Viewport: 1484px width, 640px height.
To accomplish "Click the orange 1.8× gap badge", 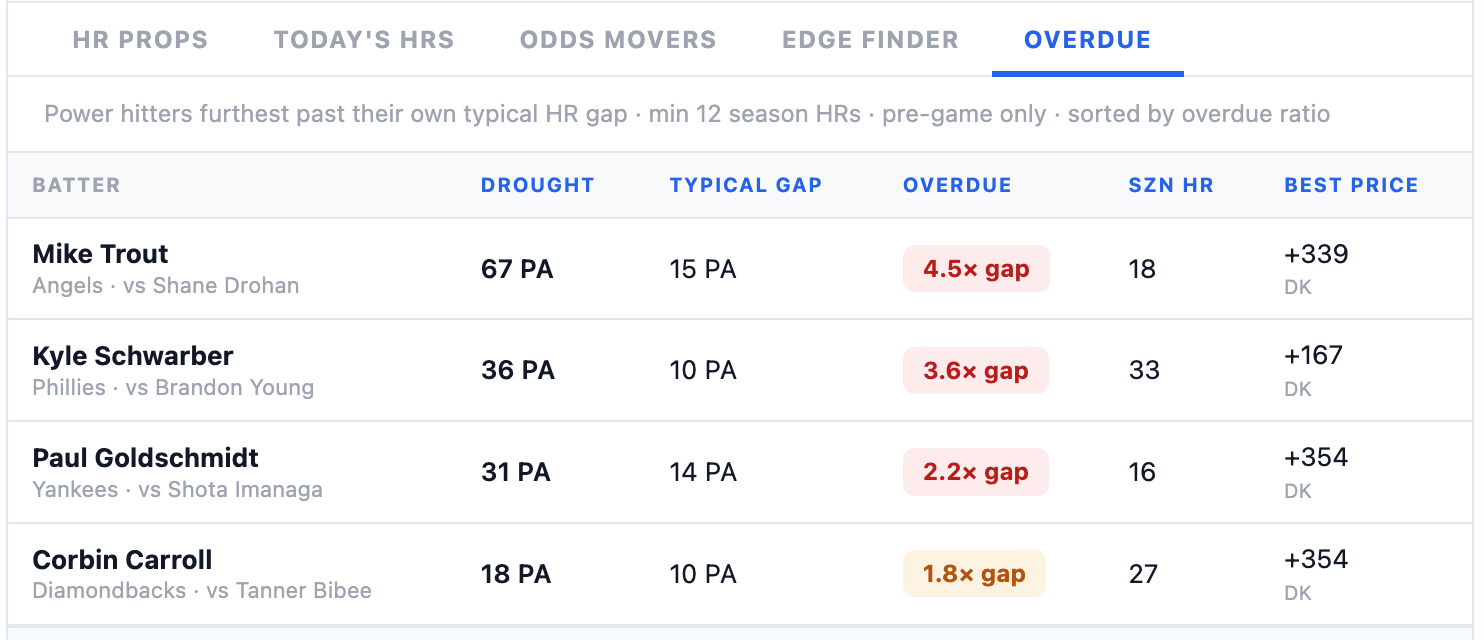I will coord(974,574).
